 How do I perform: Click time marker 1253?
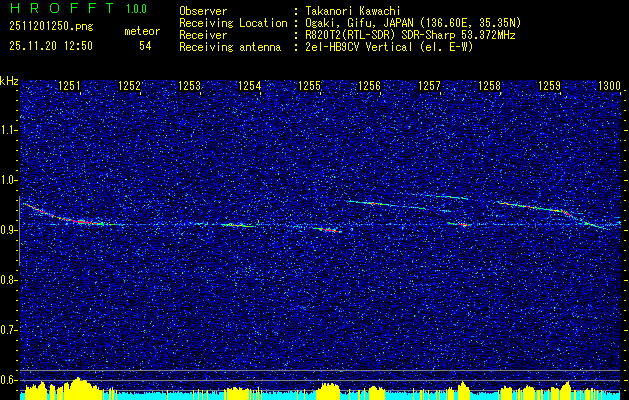click(x=189, y=86)
